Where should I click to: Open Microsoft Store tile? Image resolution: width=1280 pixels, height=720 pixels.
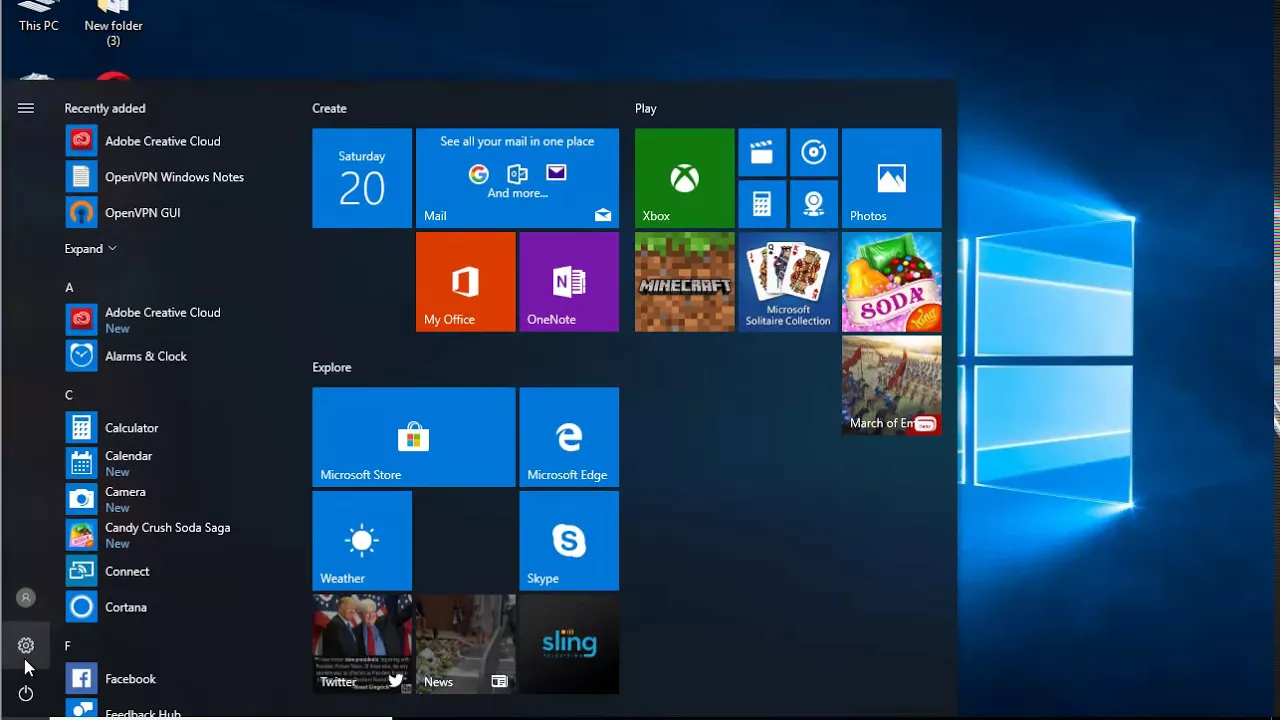coord(413,437)
